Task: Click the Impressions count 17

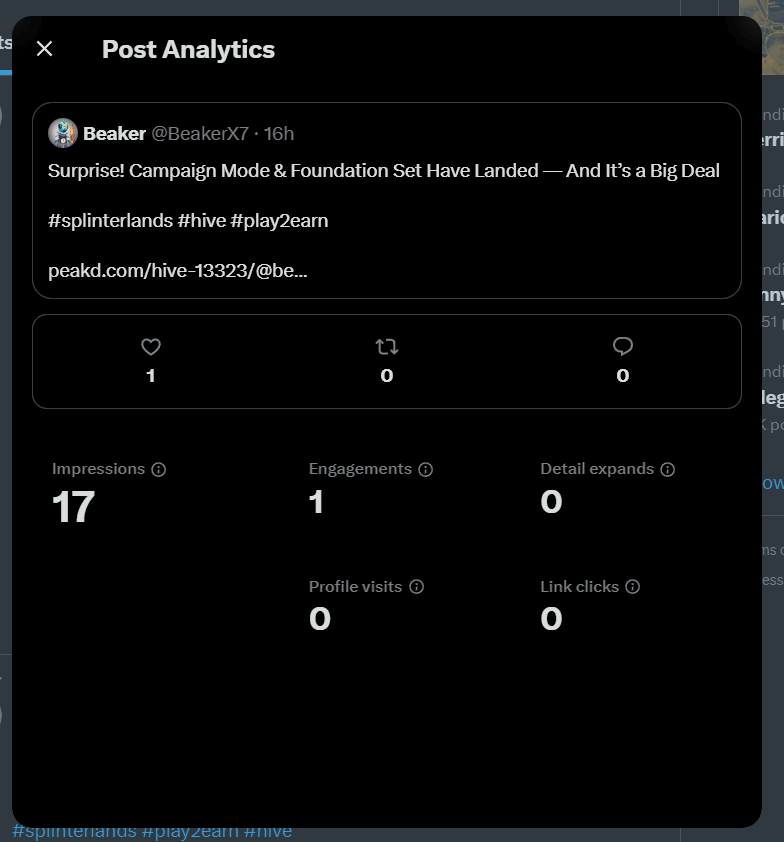Action: coord(73,507)
